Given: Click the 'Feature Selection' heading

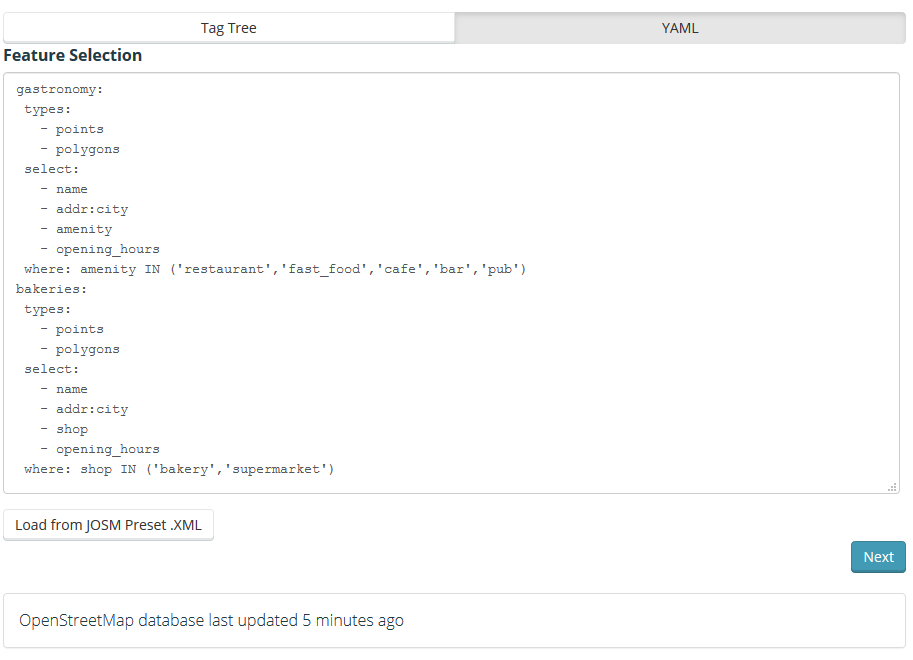Looking at the screenshot, I should [73, 55].
